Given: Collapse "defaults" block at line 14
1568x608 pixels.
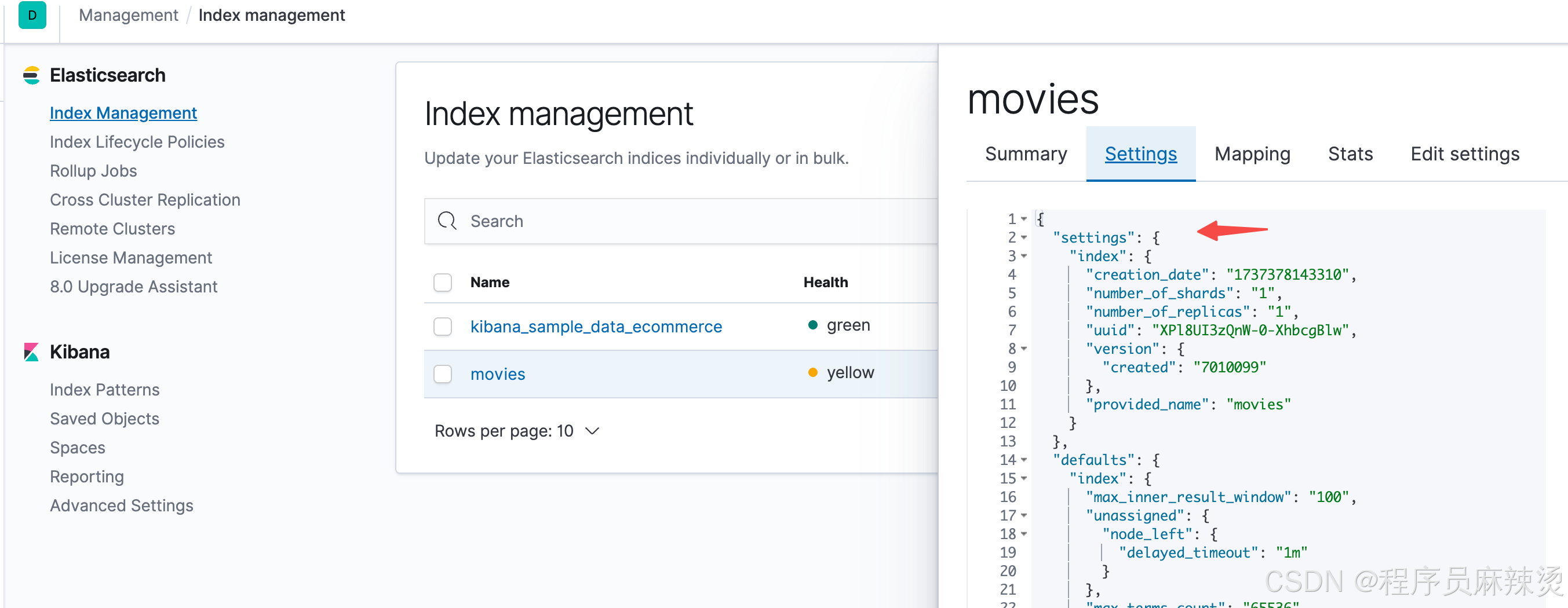Looking at the screenshot, I should click(1024, 460).
